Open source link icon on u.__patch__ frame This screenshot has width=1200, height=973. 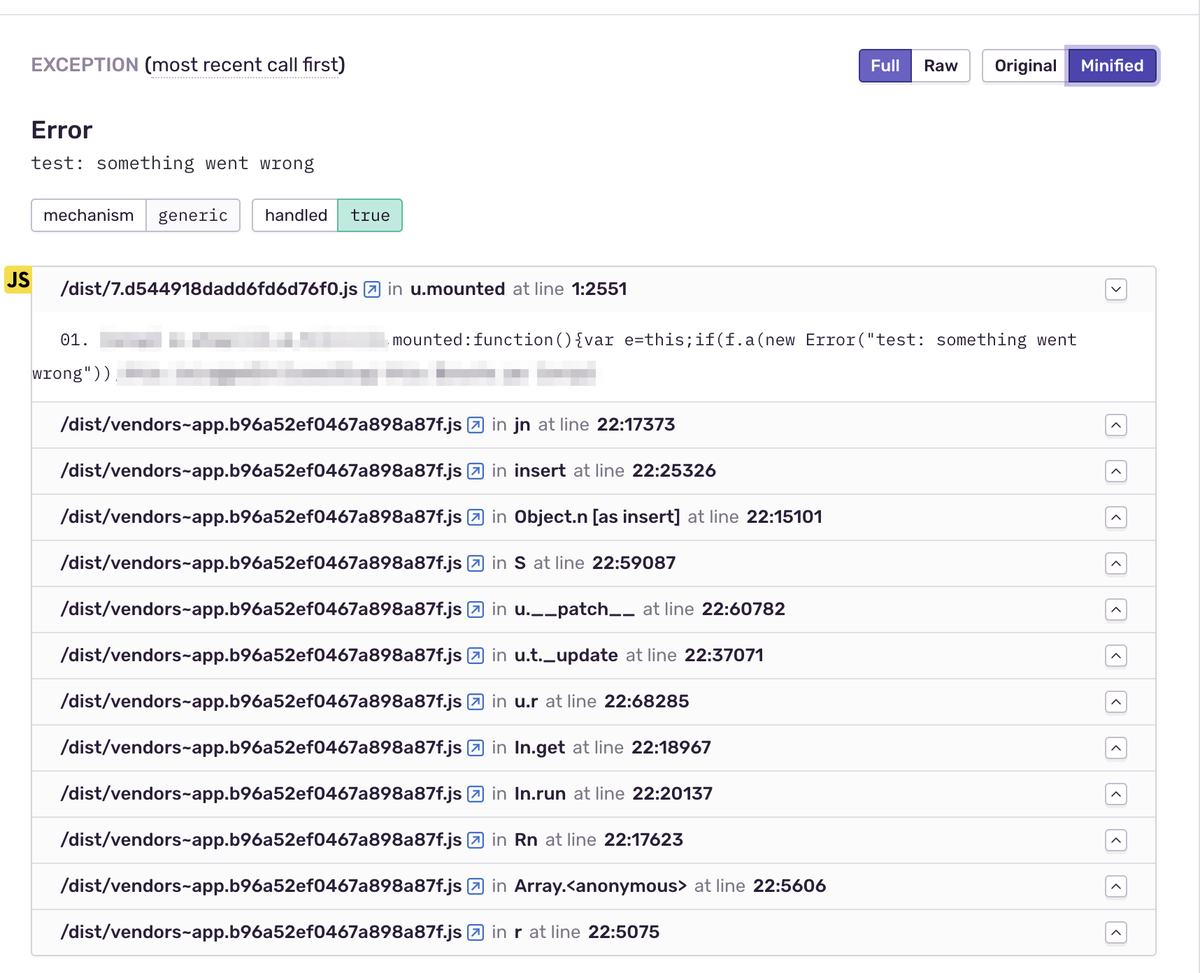[x=476, y=609]
